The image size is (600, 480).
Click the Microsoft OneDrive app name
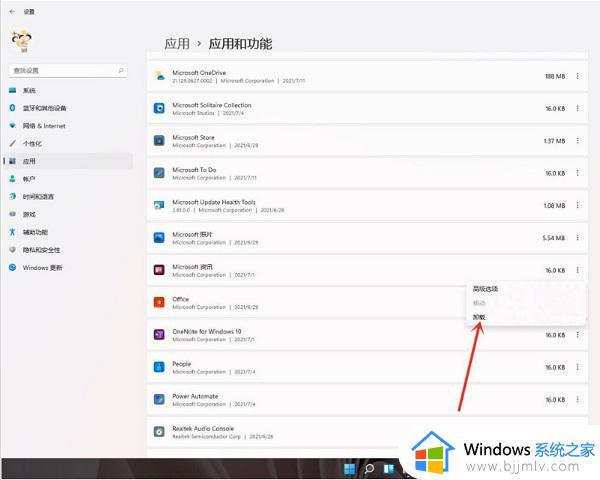199,73
